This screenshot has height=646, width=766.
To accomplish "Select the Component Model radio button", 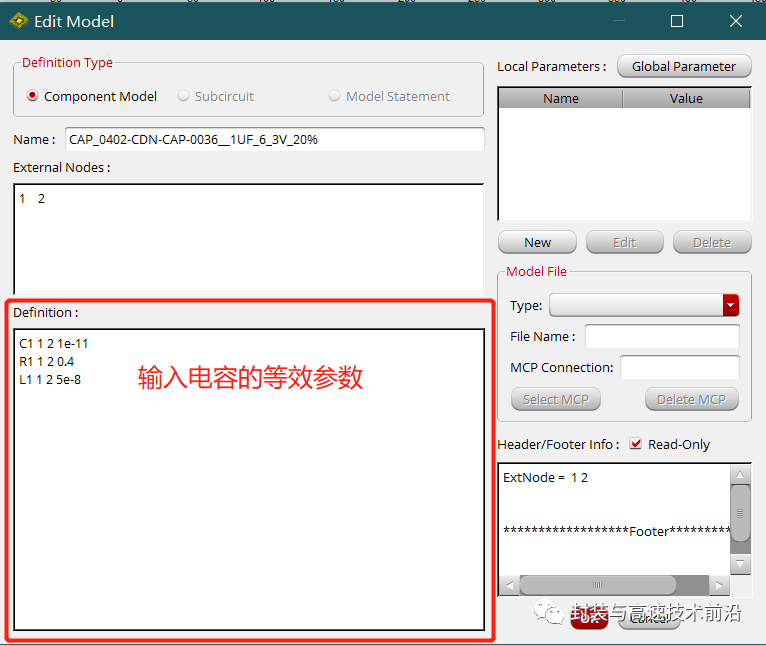I will pyautogui.click(x=32, y=96).
